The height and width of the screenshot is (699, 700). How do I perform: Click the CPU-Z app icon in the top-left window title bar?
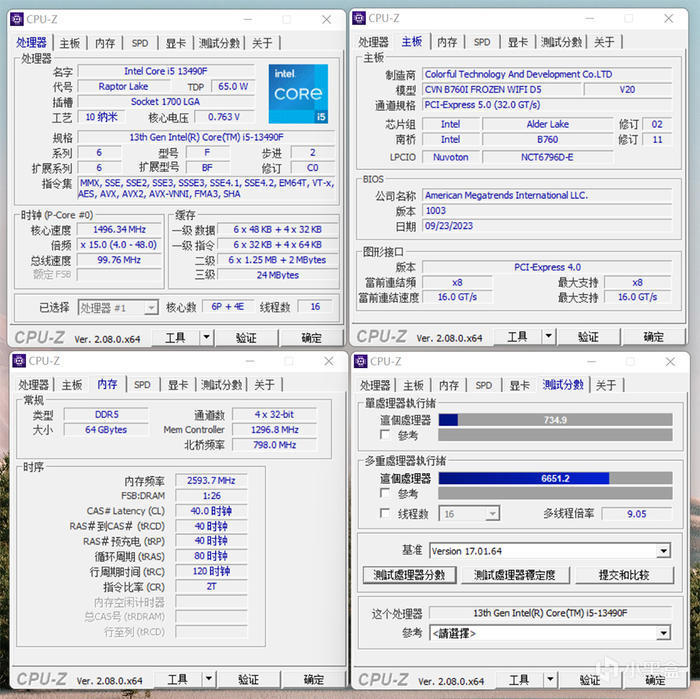pyautogui.click(x=17, y=19)
